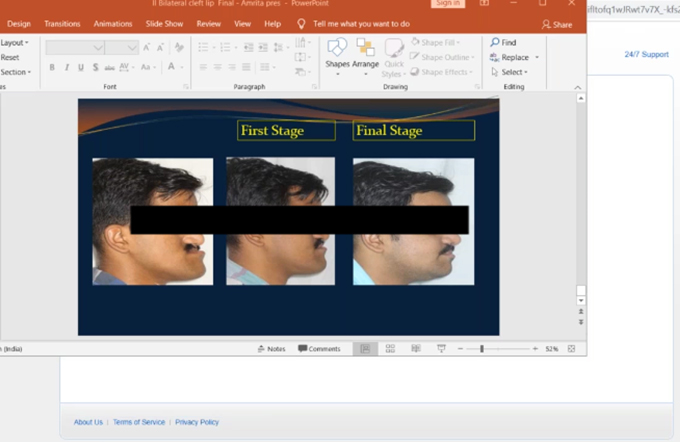Convert to SmartArt icon
The width and height of the screenshot is (680, 442).
[302, 72]
